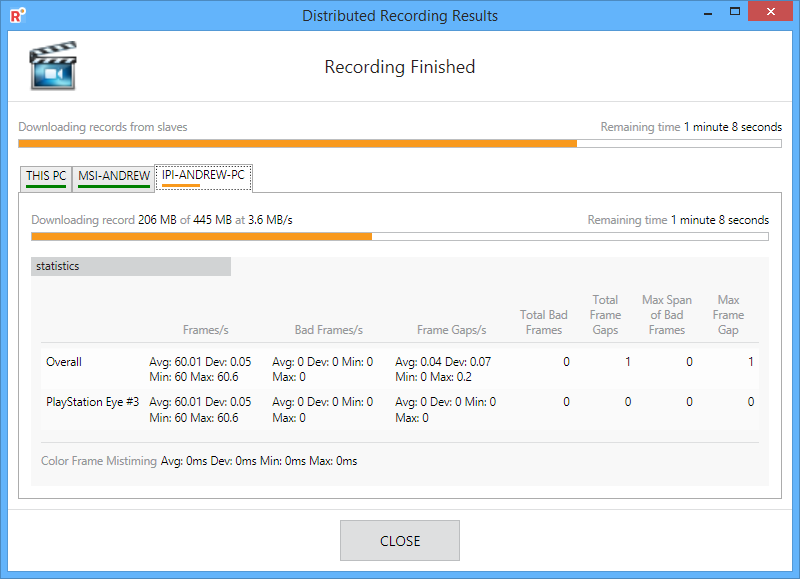This screenshot has width=800, height=579.
Task: Click the CLOSE button
Action: pyautogui.click(x=400, y=541)
